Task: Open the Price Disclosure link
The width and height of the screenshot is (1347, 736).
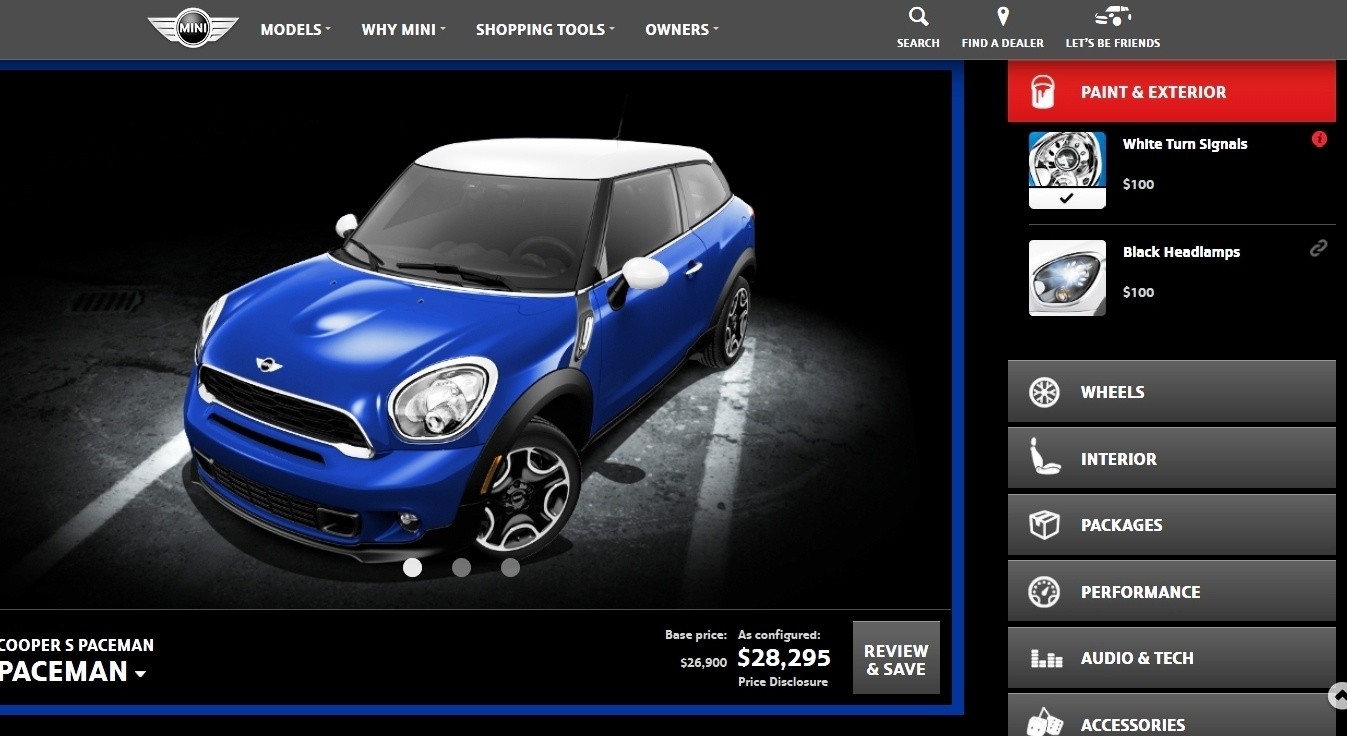Action: pos(783,682)
